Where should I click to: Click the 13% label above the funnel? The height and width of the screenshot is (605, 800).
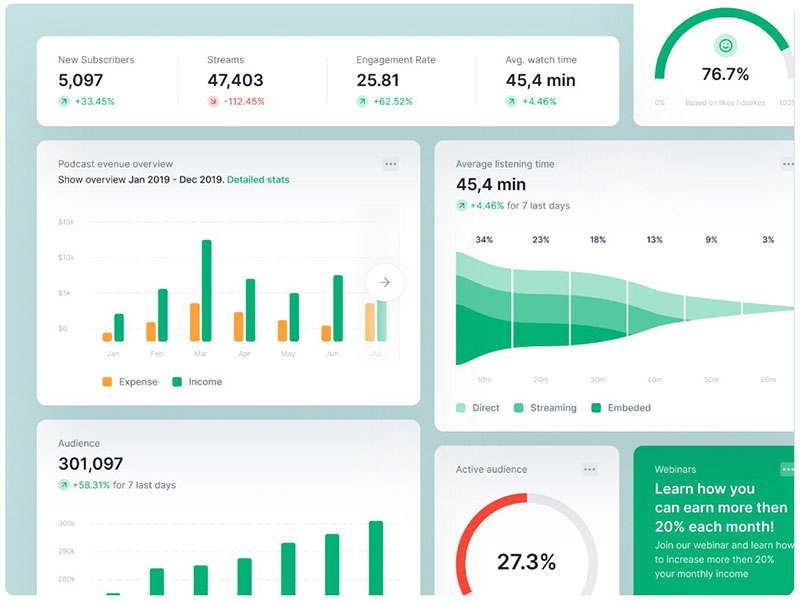pos(655,240)
